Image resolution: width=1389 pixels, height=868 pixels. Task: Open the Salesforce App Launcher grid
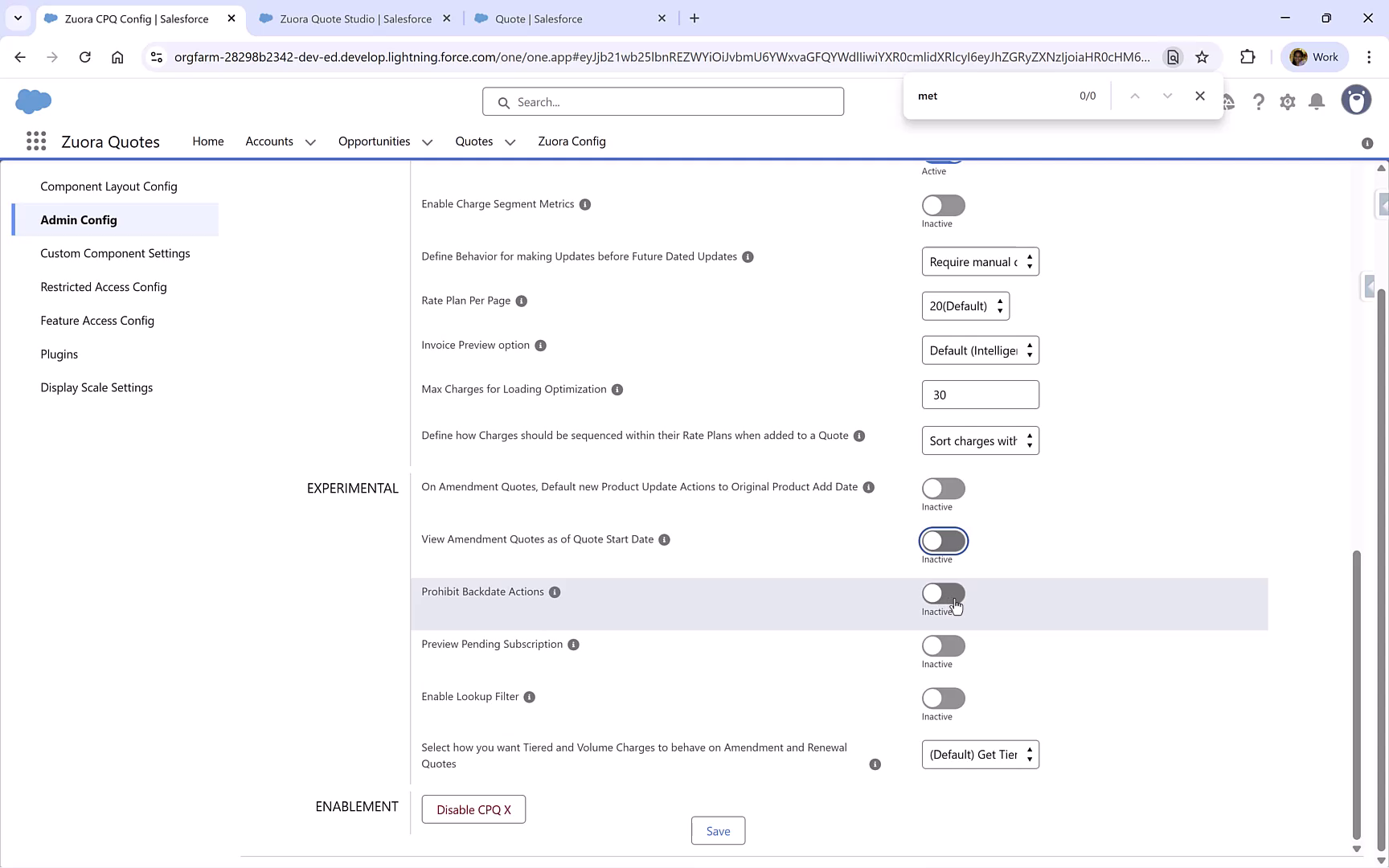[x=36, y=141]
